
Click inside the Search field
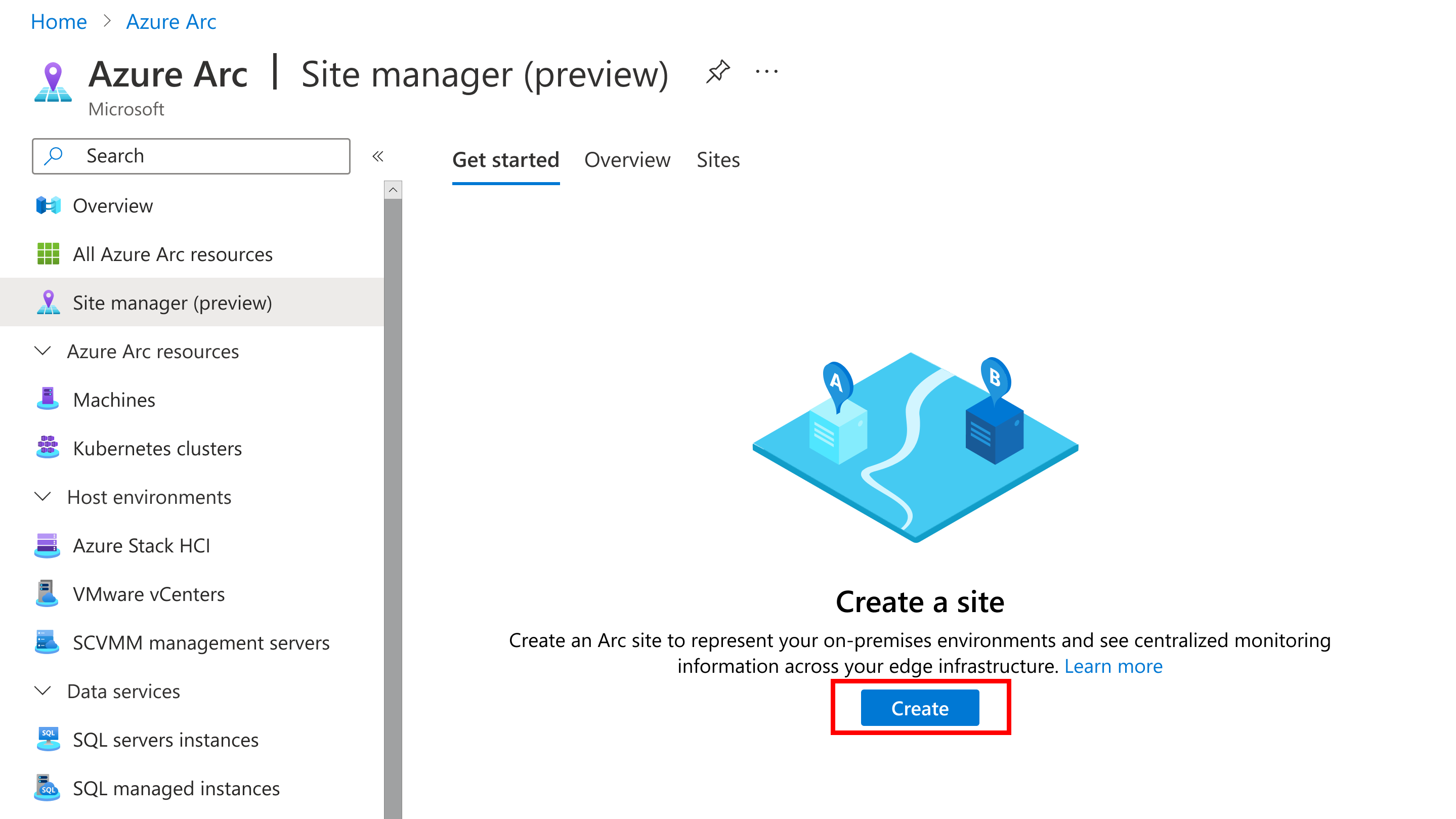point(191,156)
